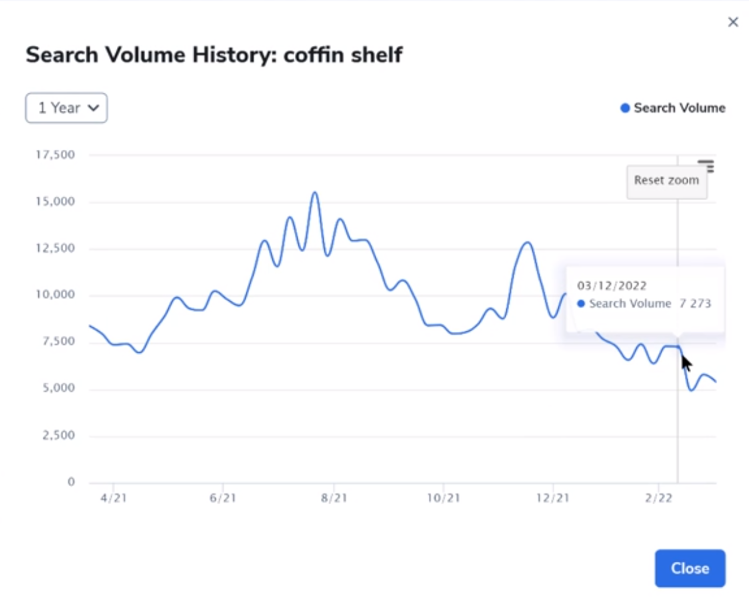Image resolution: width=749 pixels, height=609 pixels.
Task: Click the 2/22 x-axis label
Action: 661,497
